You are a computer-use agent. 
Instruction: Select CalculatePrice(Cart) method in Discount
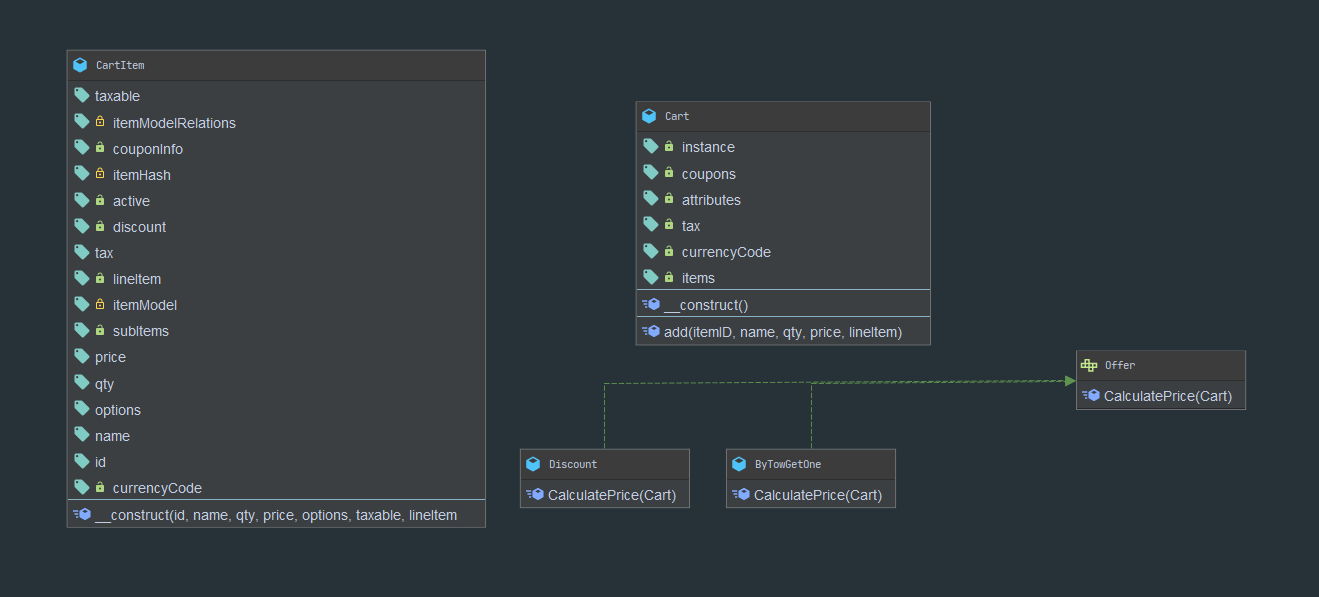(611, 495)
